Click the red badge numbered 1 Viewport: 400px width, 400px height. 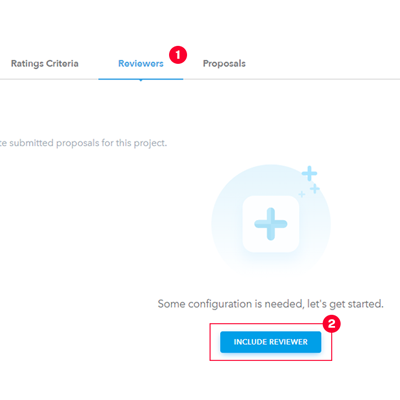coord(178,55)
